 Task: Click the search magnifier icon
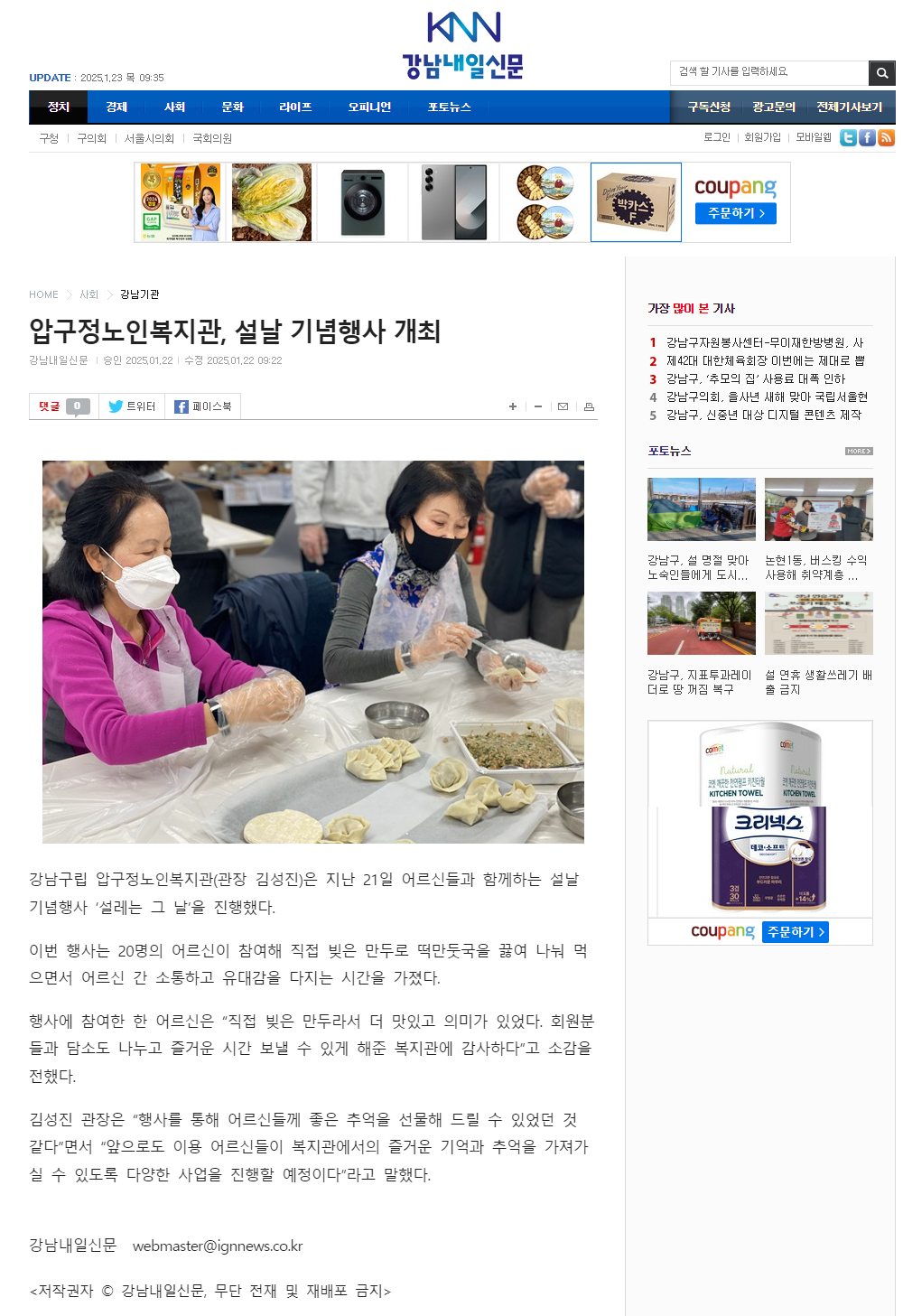click(x=881, y=73)
